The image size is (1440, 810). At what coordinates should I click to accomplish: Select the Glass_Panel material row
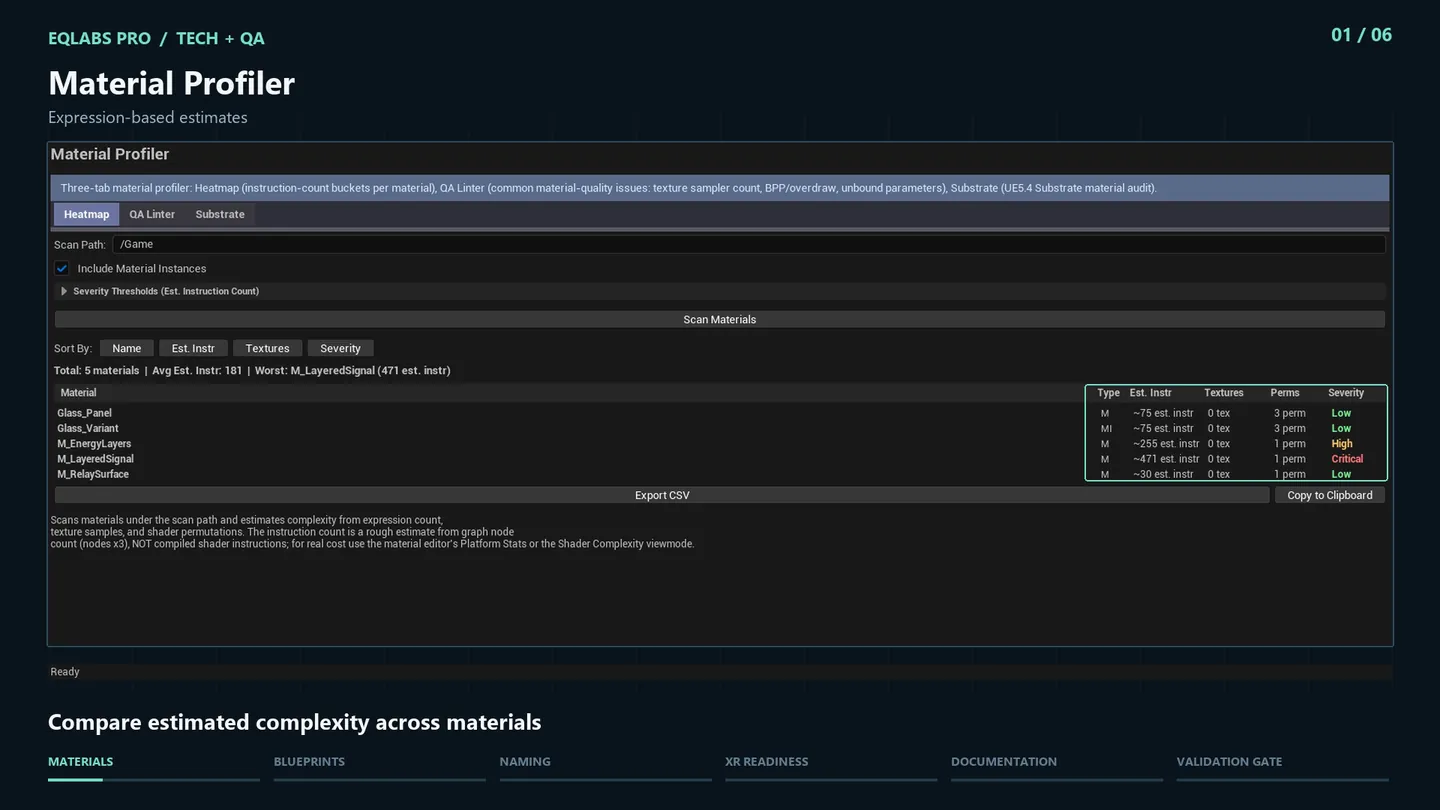720,413
